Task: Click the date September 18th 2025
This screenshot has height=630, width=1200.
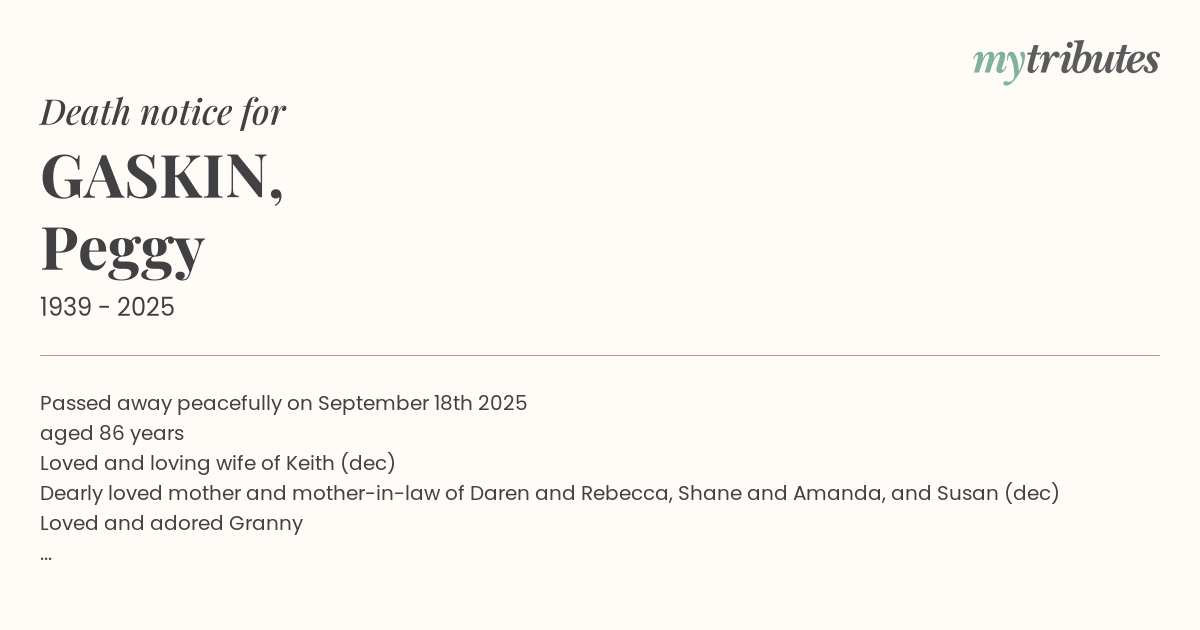Action: [x=422, y=404]
